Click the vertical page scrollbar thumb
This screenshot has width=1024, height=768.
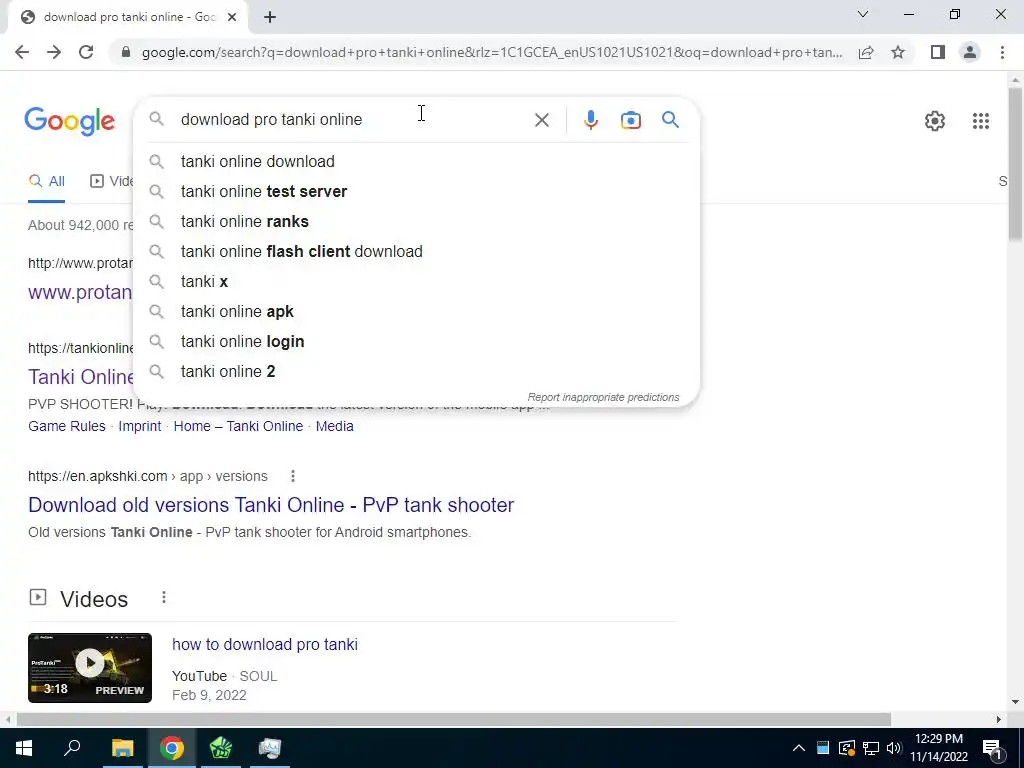coord(1015,163)
